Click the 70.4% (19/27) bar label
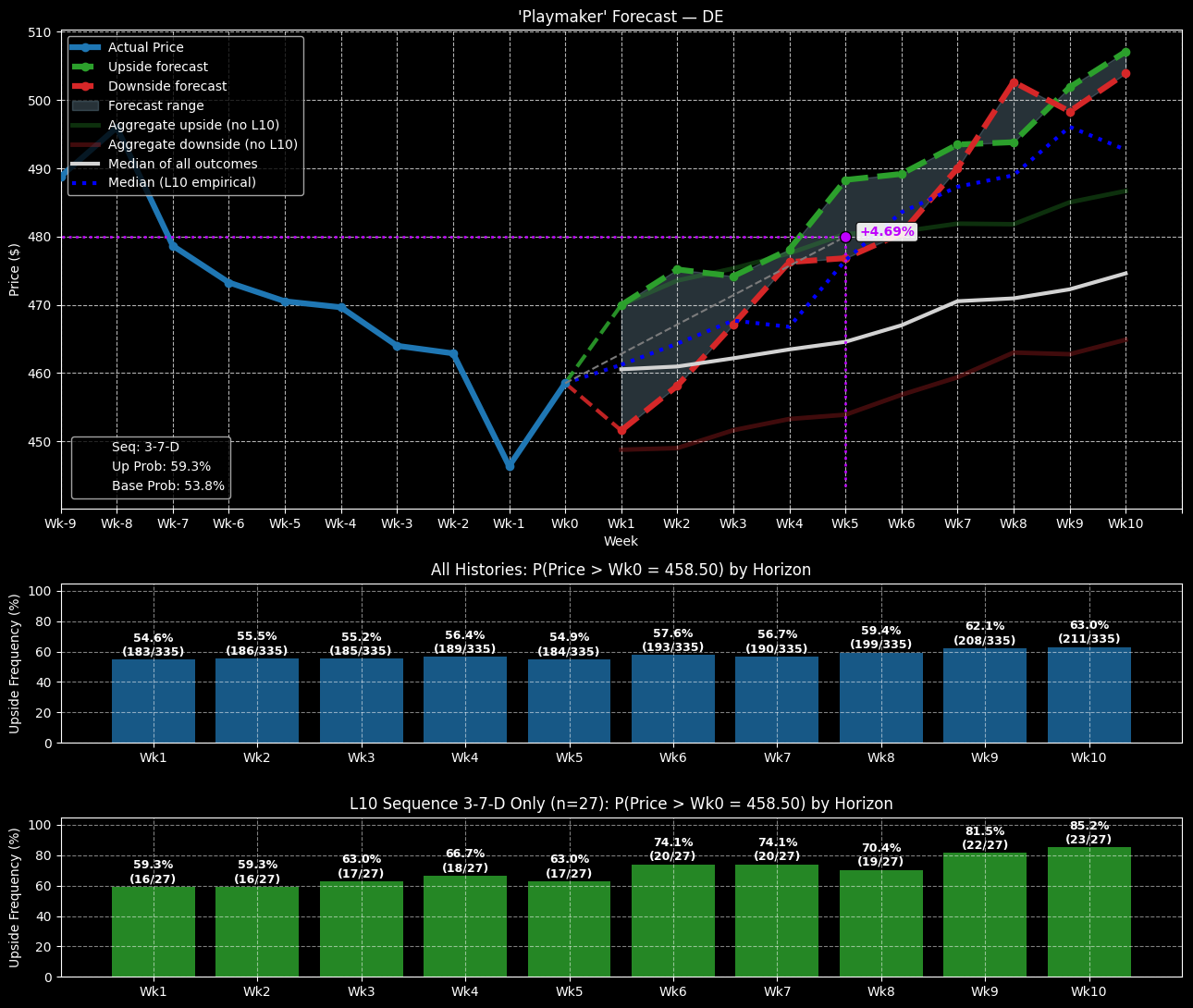This screenshot has height=1008, width=1193. click(881, 855)
